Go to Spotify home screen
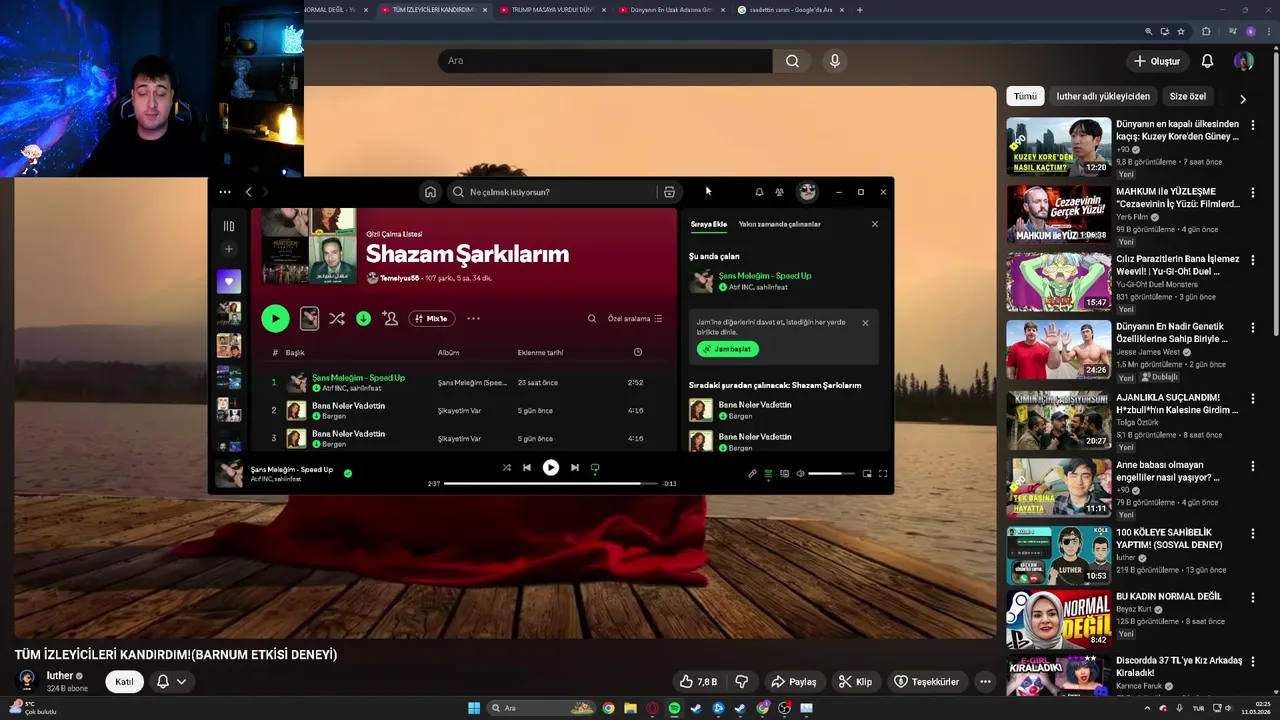The image size is (1280, 720). pyautogui.click(x=430, y=192)
